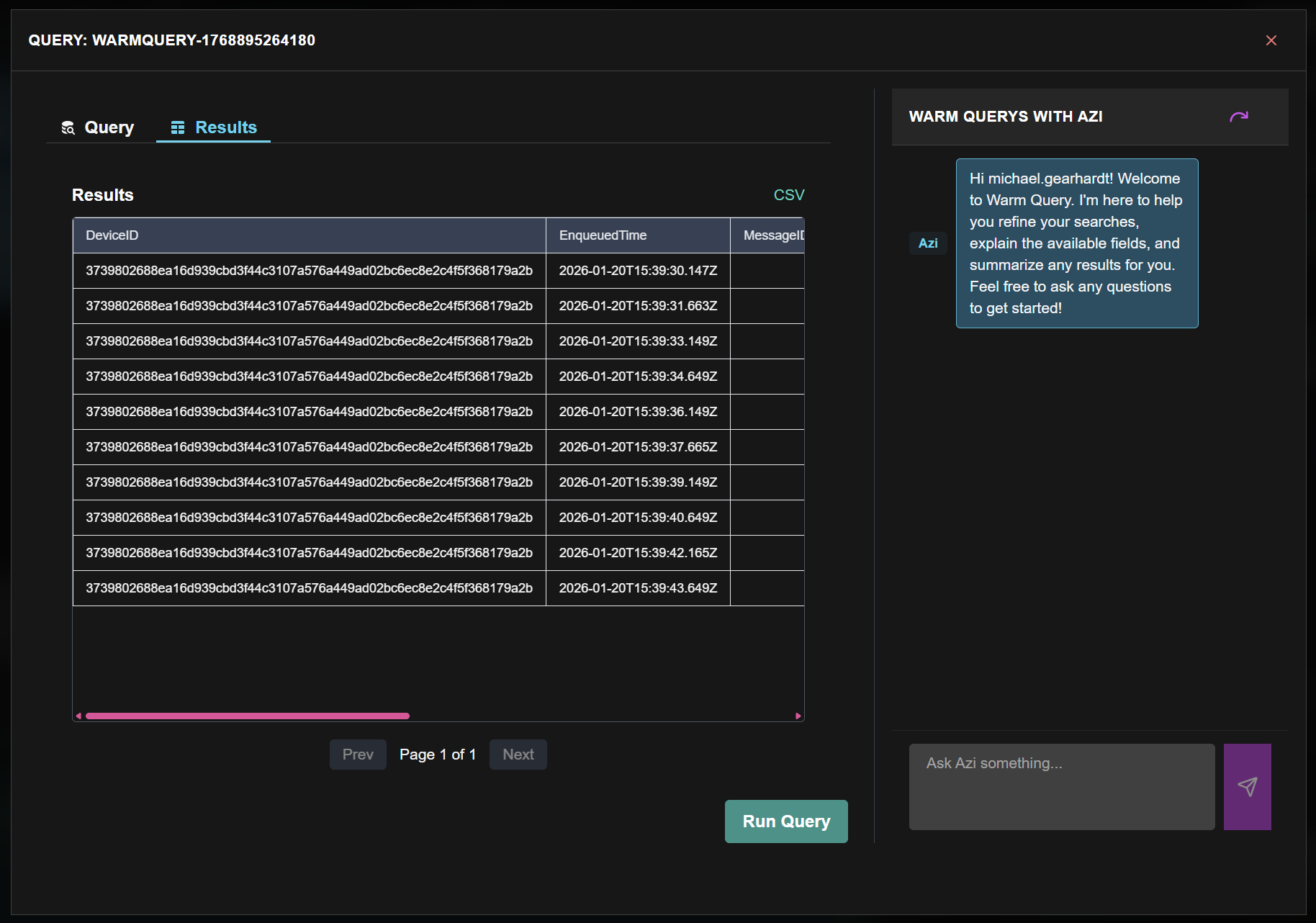The height and width of the screenshot is (923, 1316).
Task: Select timestamp 2026-01-20T15:39:43.649Z cell
Action: coord(638,588)
